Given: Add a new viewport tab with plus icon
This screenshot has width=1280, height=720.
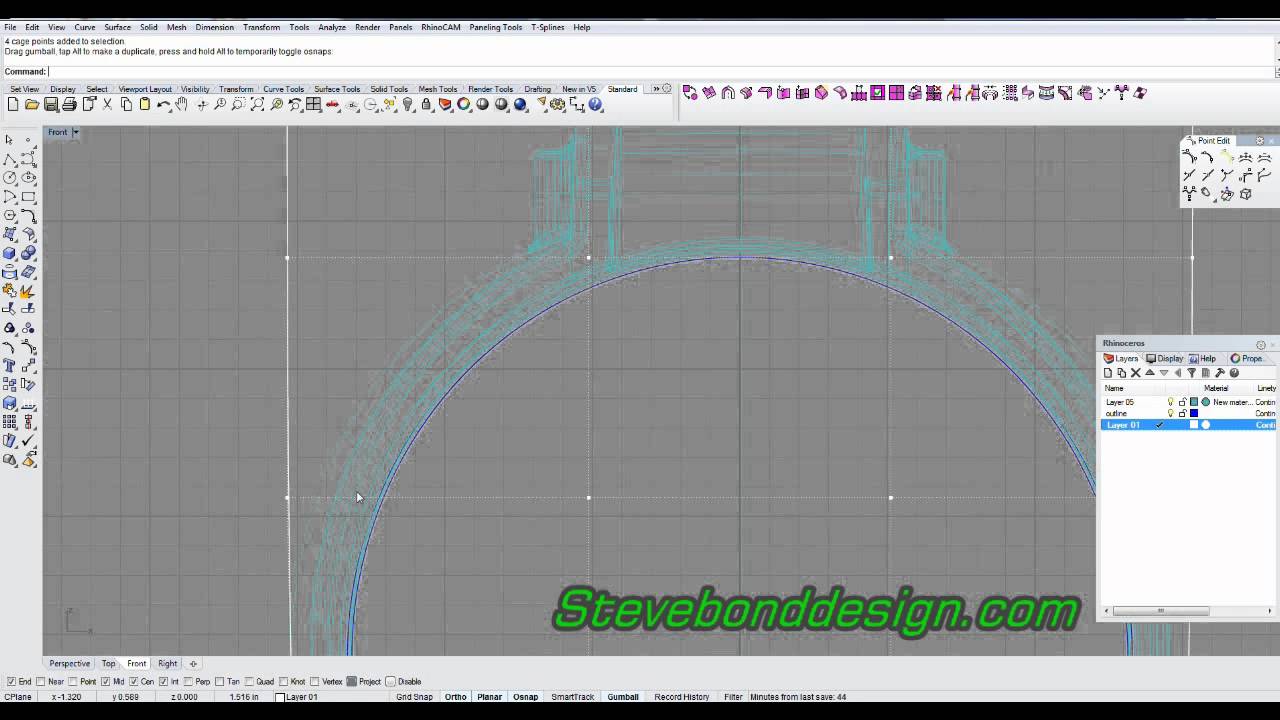Looking at the screenshot, I should 193,664.
